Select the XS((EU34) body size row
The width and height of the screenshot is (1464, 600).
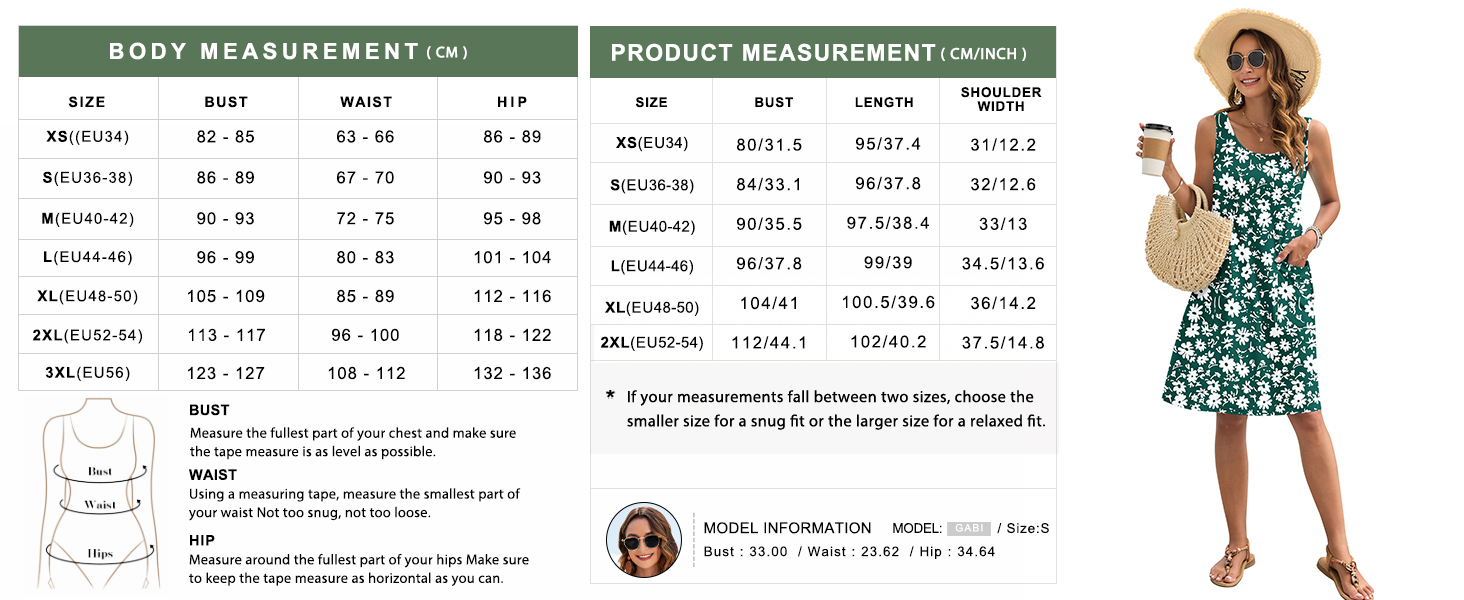coord(298,137)
